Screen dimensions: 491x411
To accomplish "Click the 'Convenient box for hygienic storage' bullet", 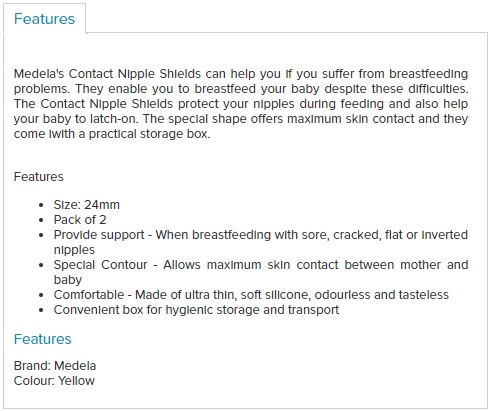I will (196, 310).
